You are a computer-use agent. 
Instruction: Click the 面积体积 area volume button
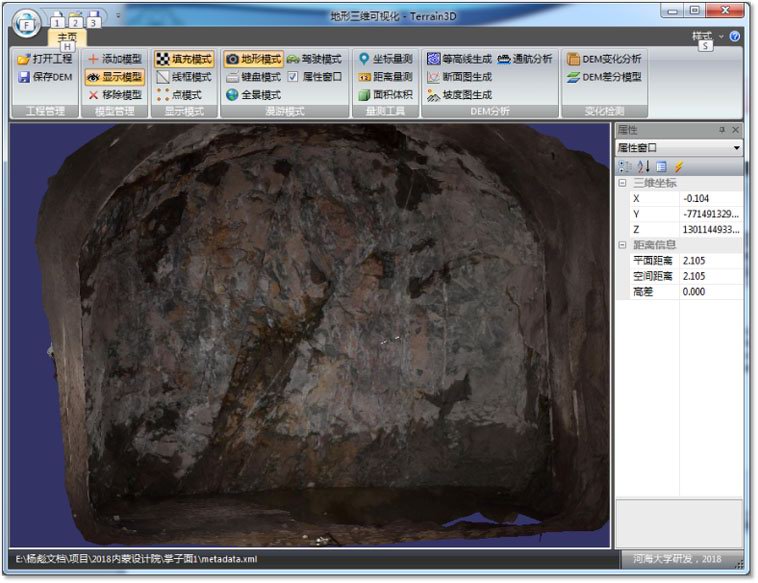pyautogui.click(x=385, y=95)
